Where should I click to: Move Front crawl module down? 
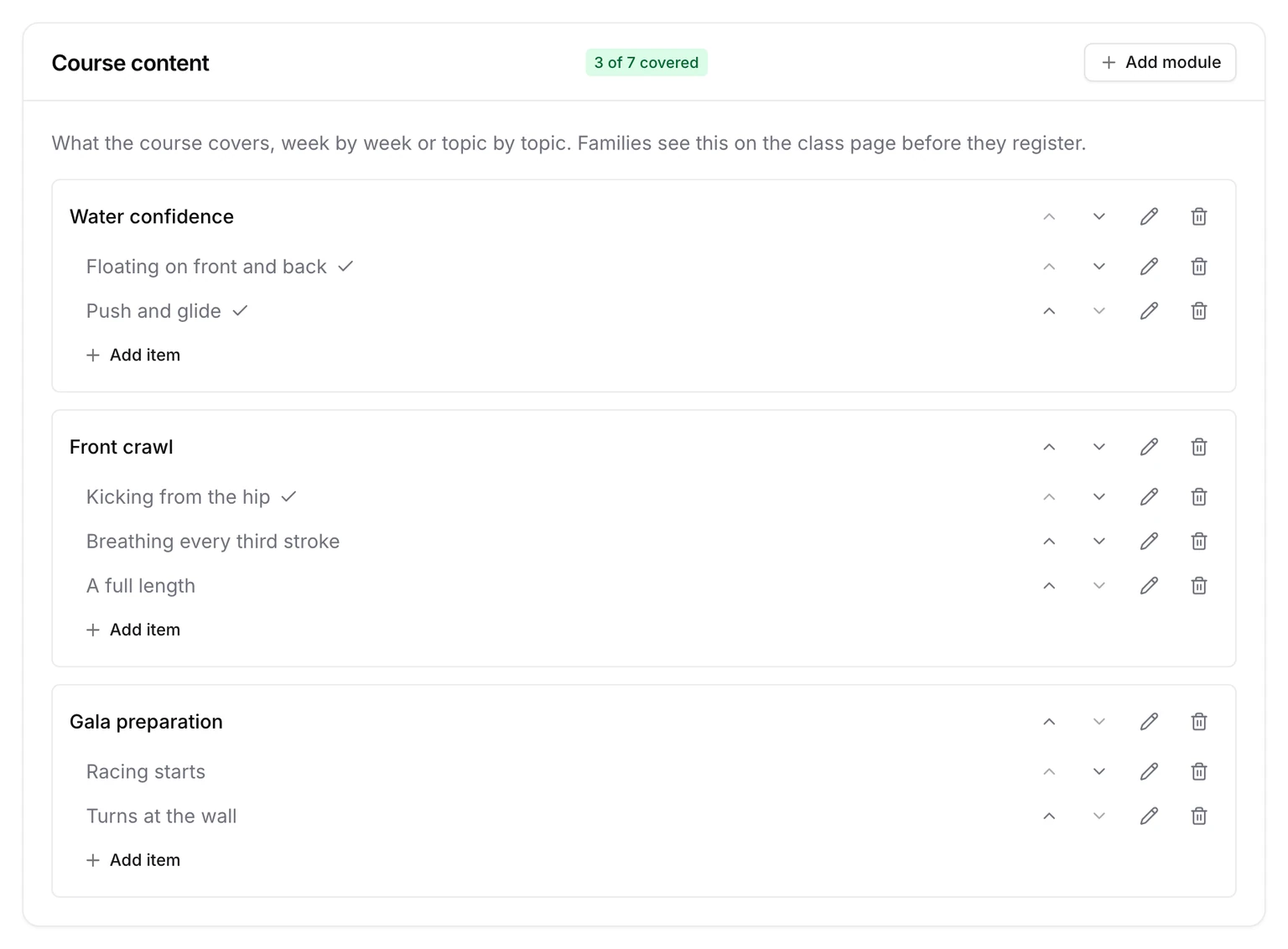pos(1098,447)
